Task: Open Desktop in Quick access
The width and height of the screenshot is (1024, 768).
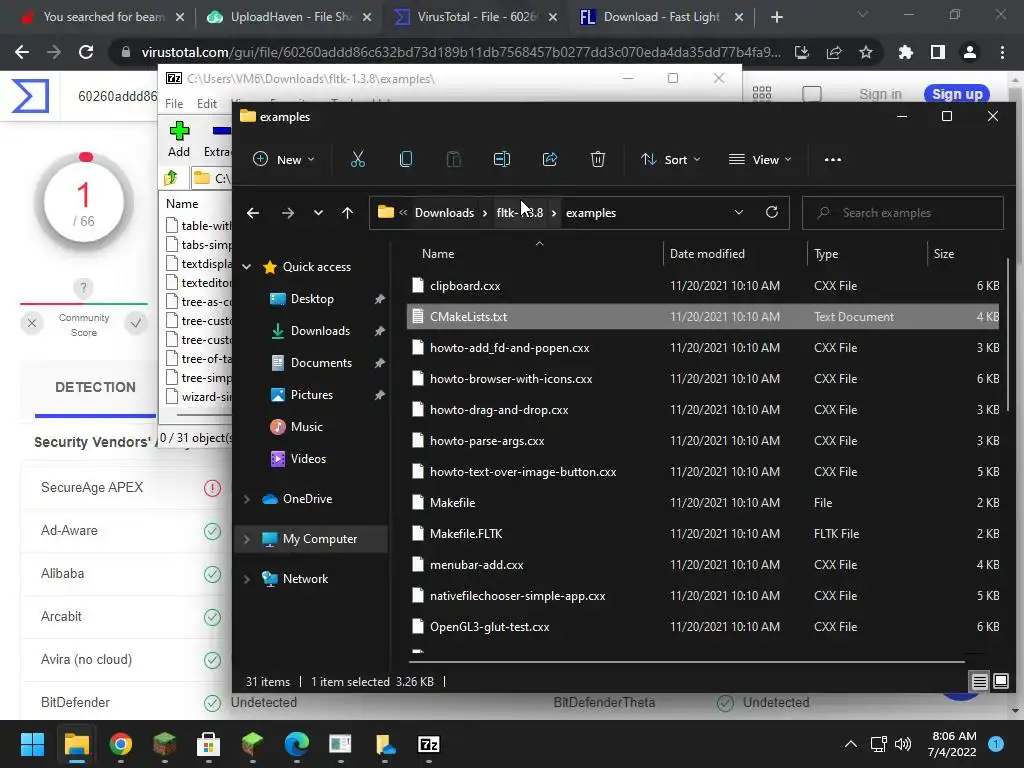Action: click(312, 299)
